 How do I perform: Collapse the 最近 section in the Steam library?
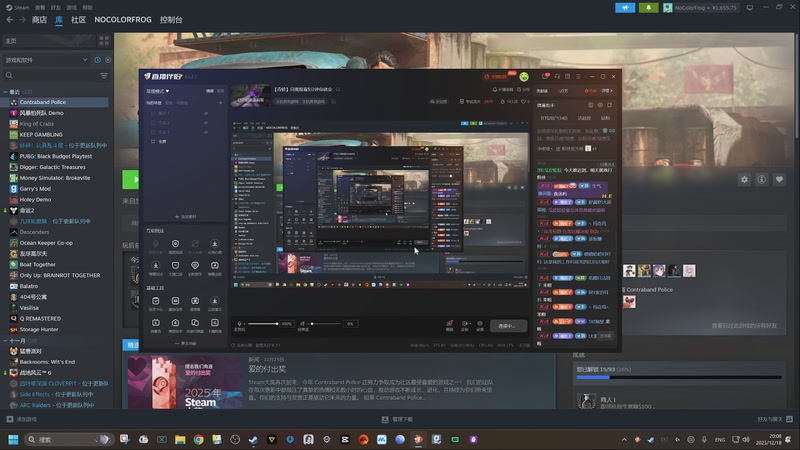(x=5, y=92)
